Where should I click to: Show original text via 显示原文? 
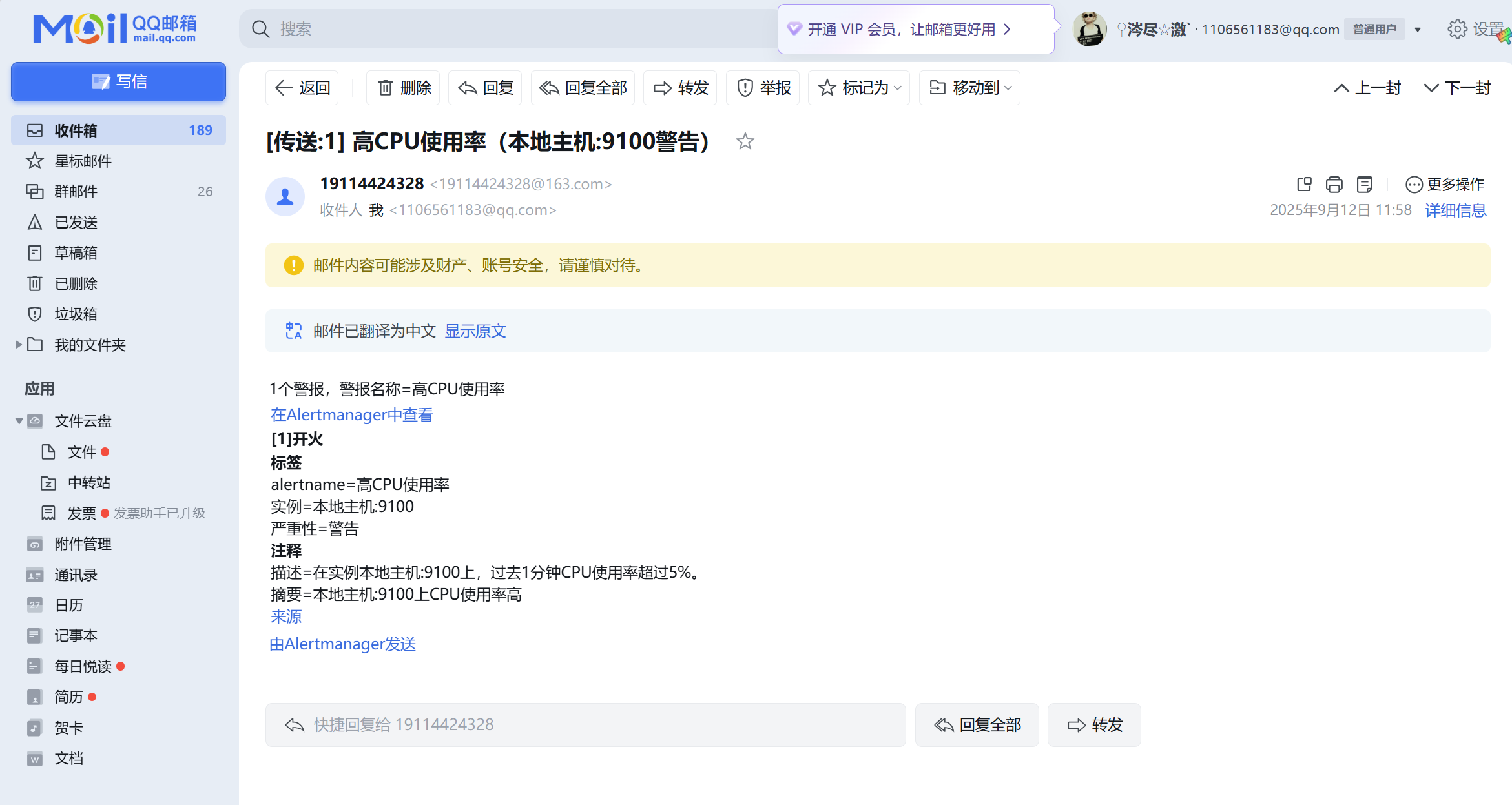point(475,331)
